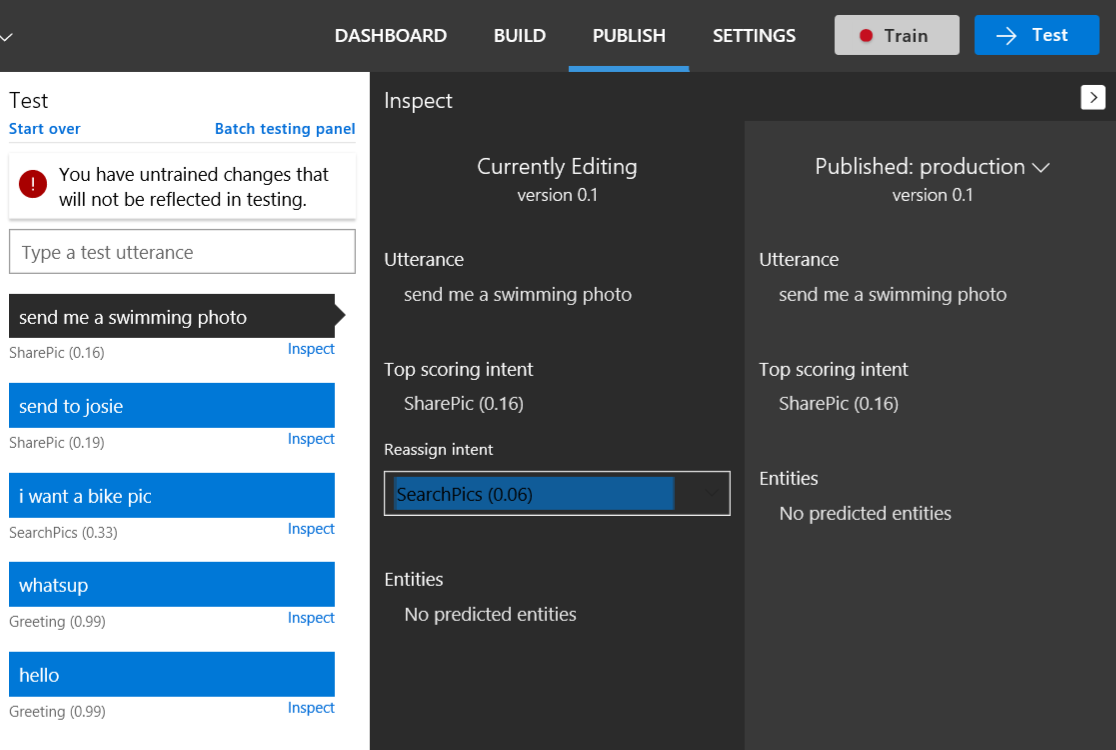Open the PUBLISH tab
Viewport: 1116px width, 750px height.
point(629,36)
